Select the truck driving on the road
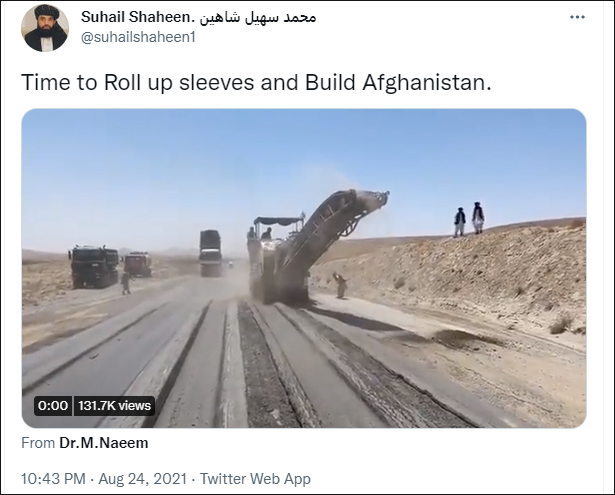Viewport: 615px width, 495px height. [x=210, y=253]
